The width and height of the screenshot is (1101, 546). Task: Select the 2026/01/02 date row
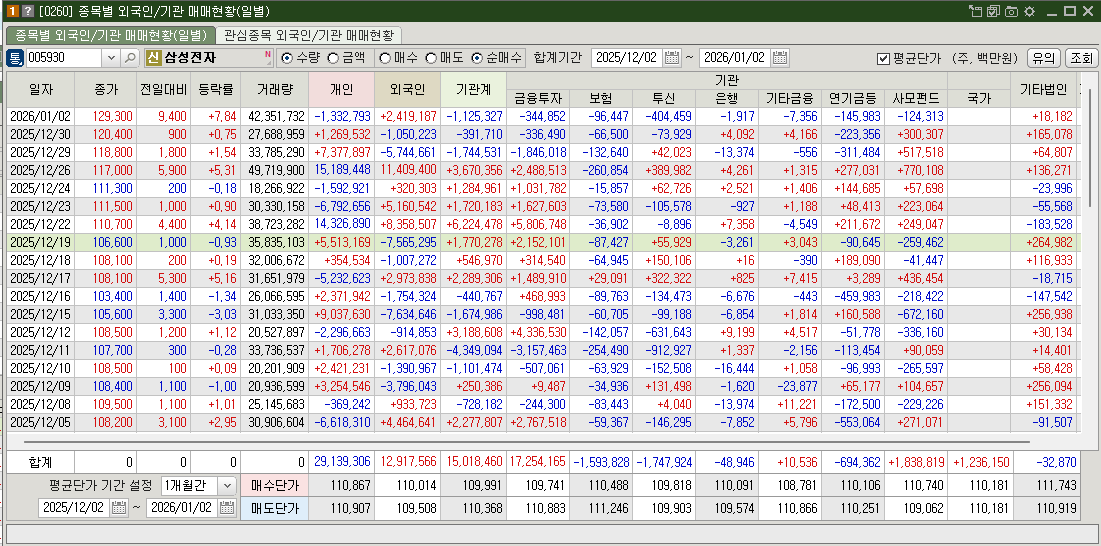pyautogui.click(x=541, y=116)
